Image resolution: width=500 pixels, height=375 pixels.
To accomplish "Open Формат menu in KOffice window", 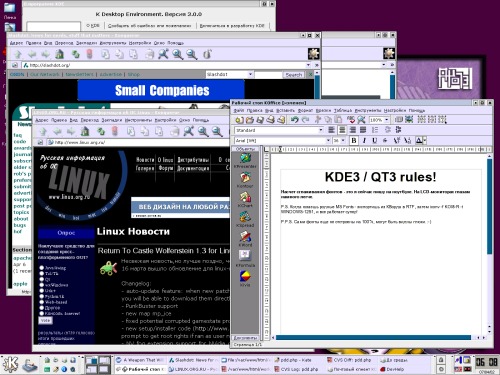I will coord(305,110).
